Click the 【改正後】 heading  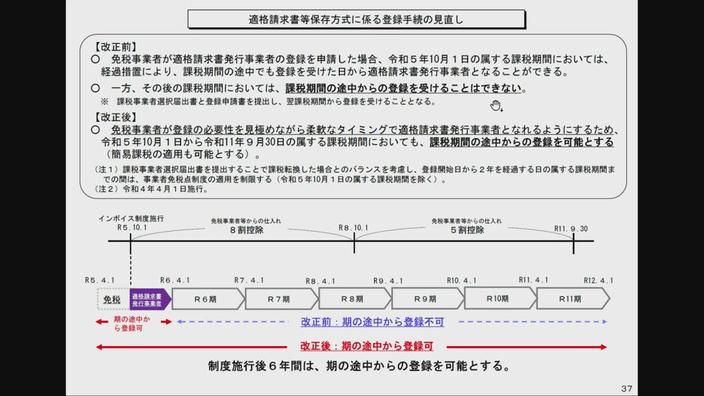coord(115,117)
